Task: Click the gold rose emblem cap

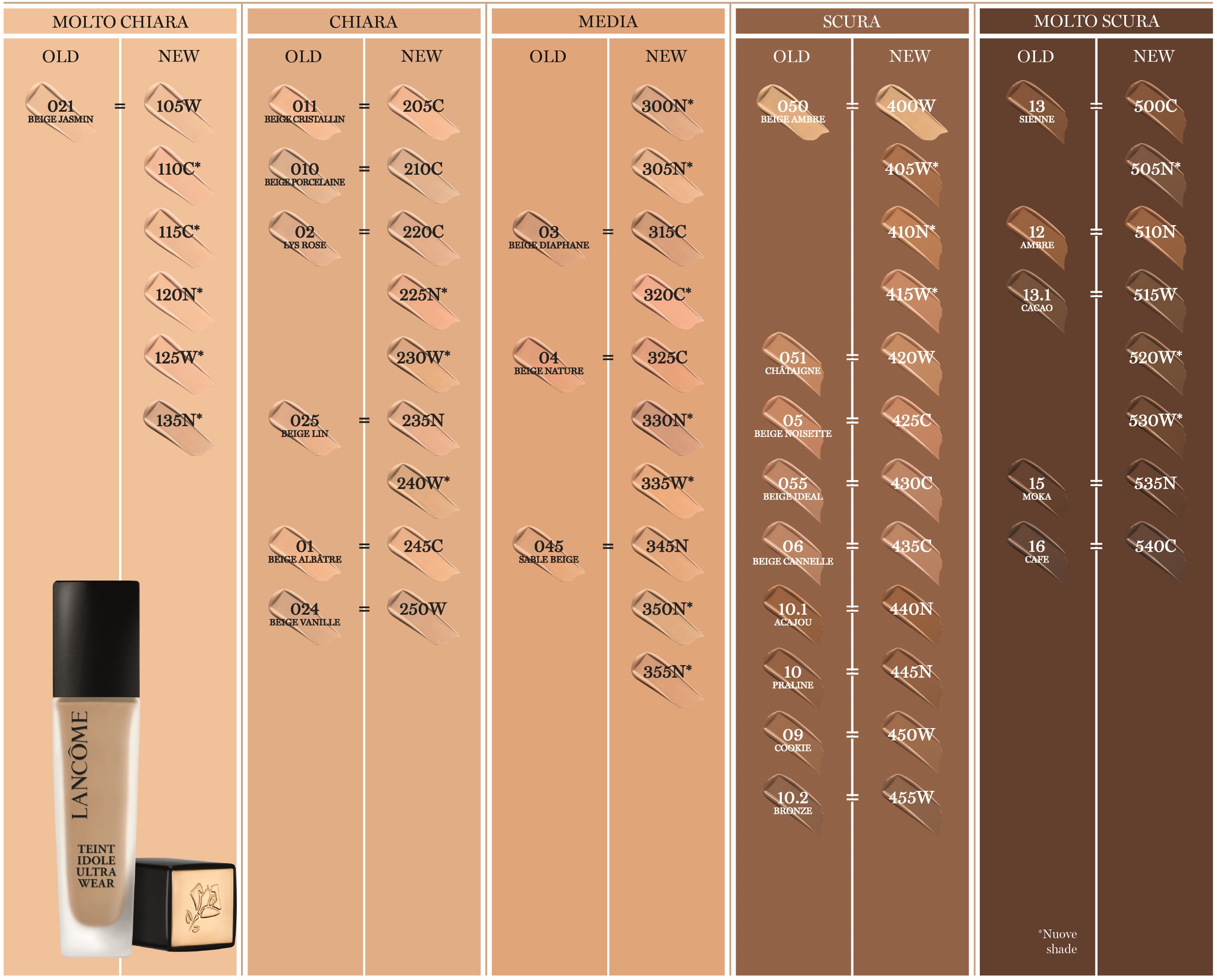Action: (x=185, y=905)
